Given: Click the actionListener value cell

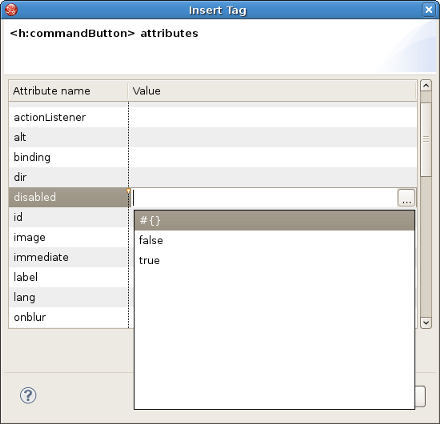Looking at the screenshot, I should point(273,117).
